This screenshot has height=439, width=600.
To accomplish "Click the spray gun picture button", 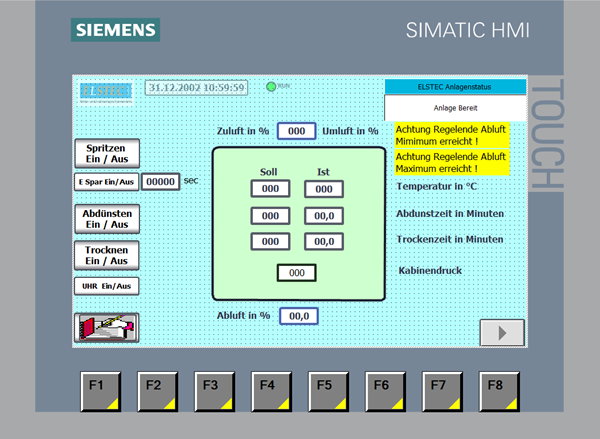I will pyautogui.click(x=106, y=328).
